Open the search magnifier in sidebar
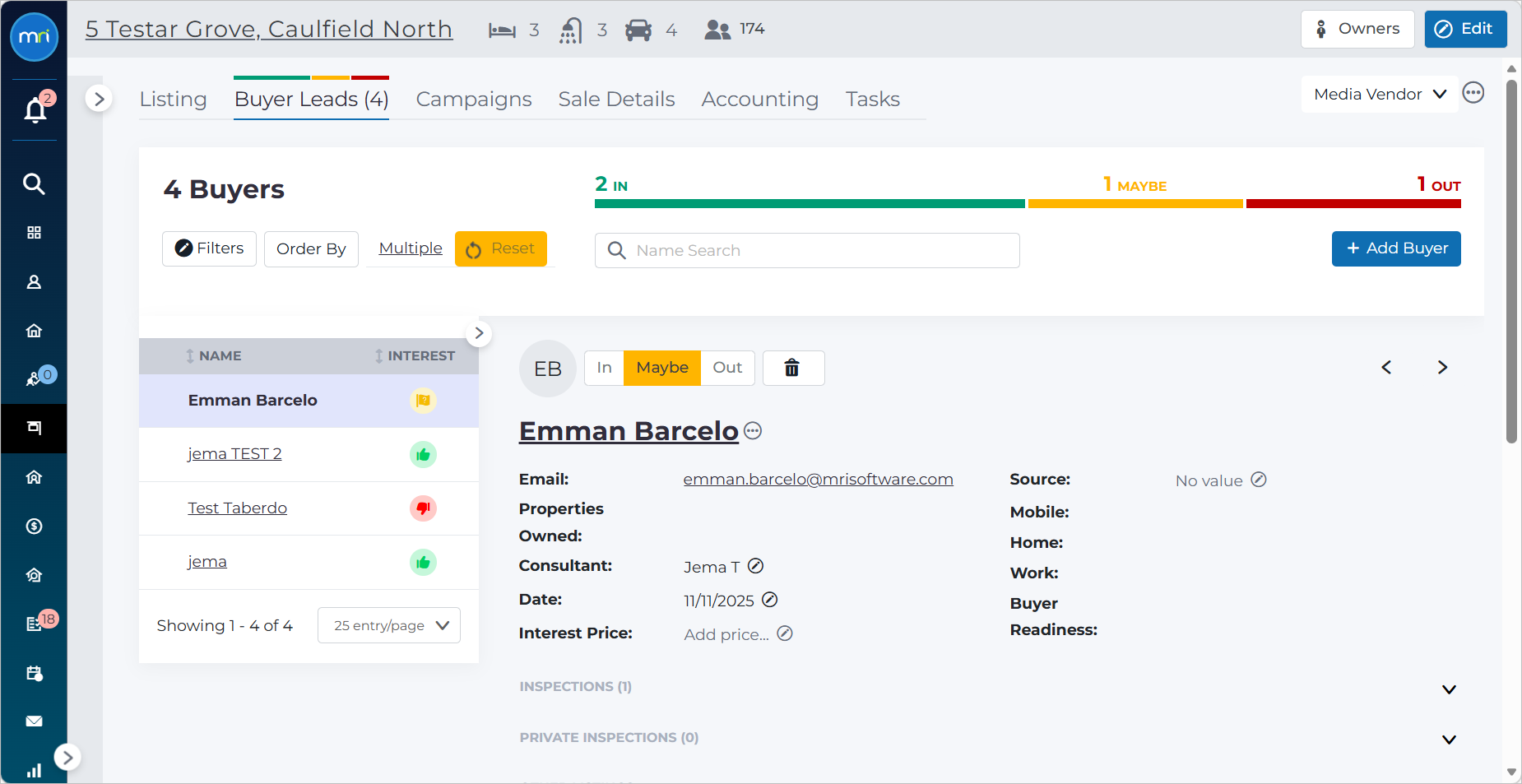Viewport: 1522px width, 784px height. point(34,183)
